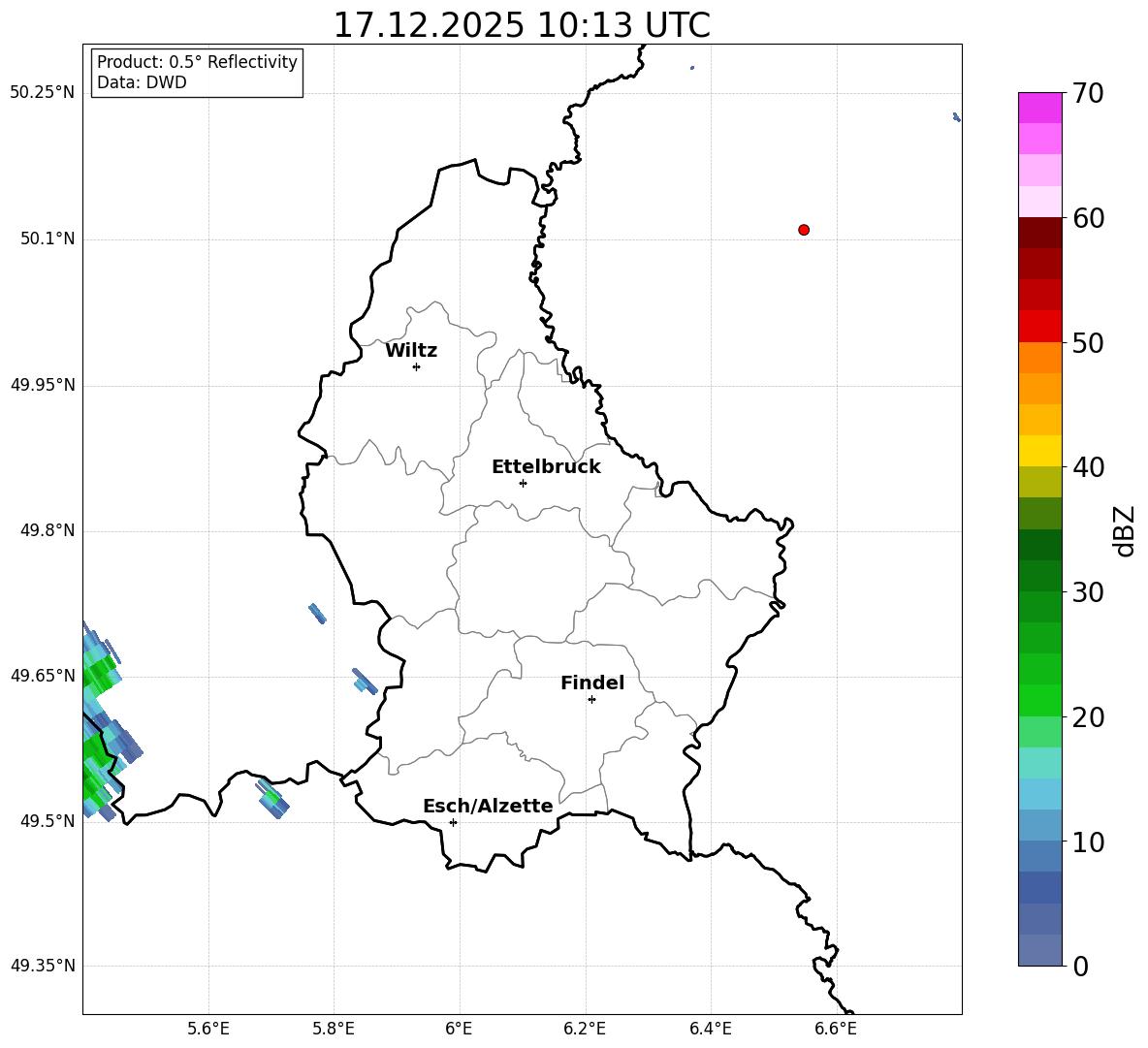Click the colorbar tick label 60

tap(1089, 218)
